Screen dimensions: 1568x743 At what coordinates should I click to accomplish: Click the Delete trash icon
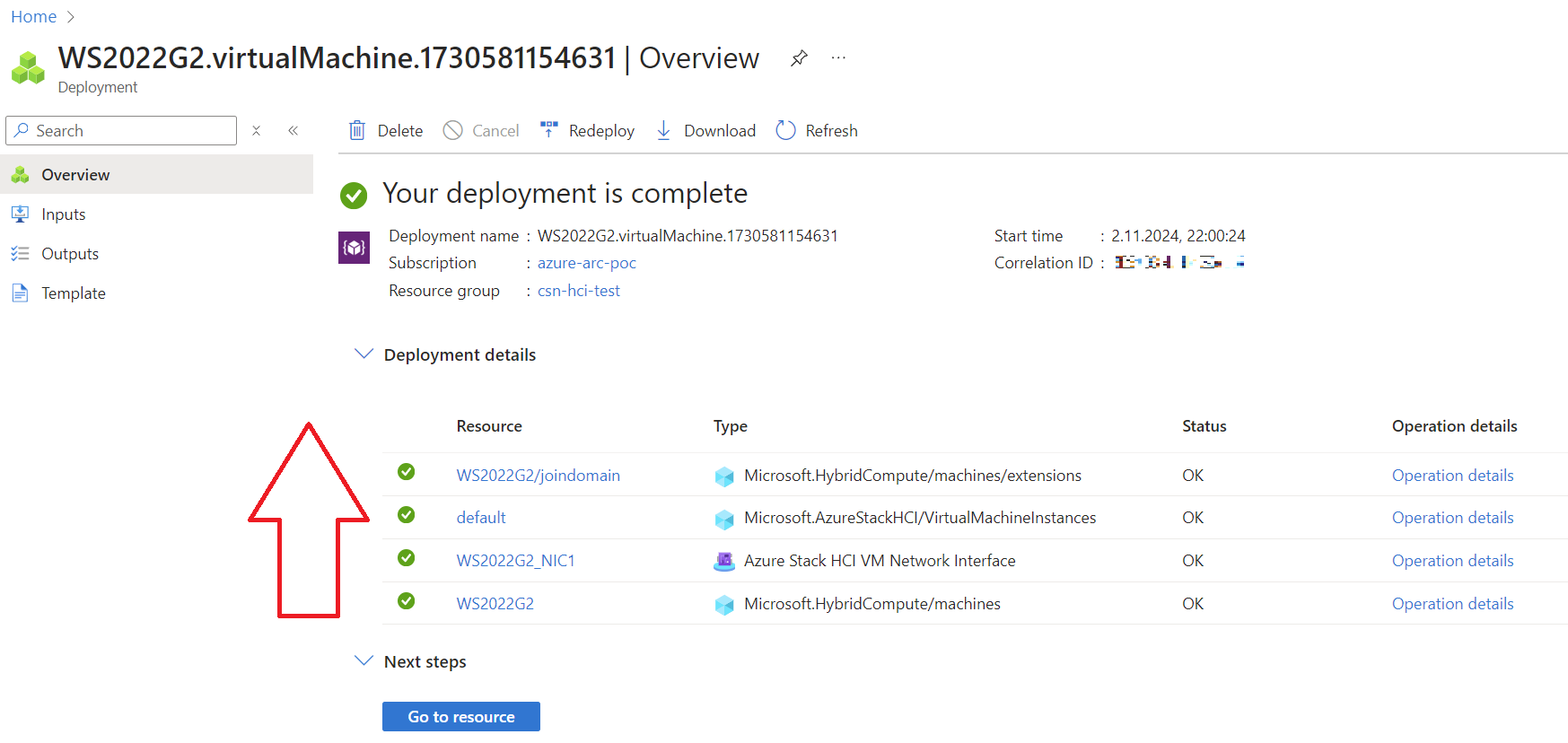[357, 131]
